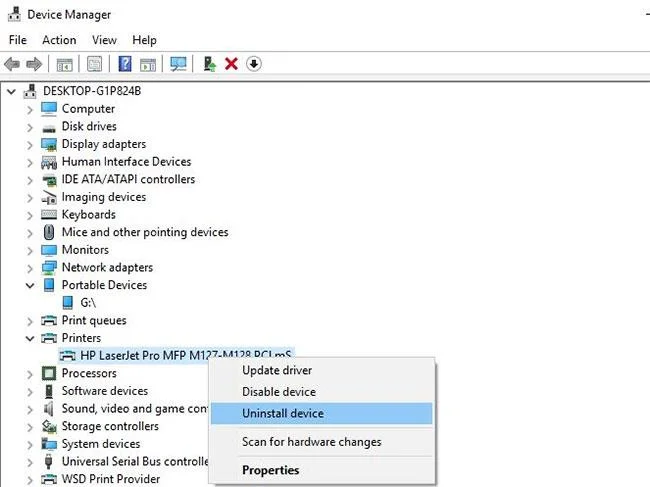This screenshot has height=487, width=650.
Task: Select Sound, video and game controllers row
Action: click(135, 409)
